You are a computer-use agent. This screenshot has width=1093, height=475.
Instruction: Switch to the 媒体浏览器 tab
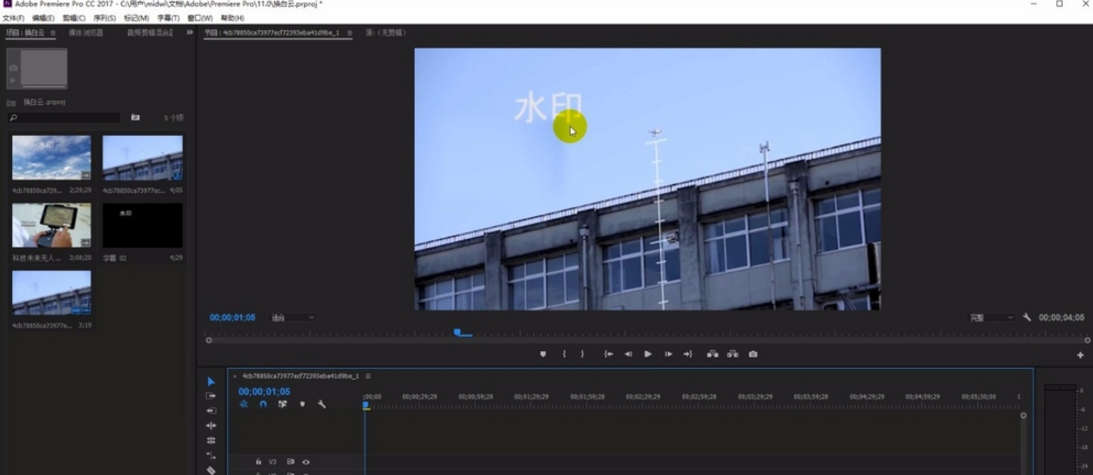pos(86,33)
